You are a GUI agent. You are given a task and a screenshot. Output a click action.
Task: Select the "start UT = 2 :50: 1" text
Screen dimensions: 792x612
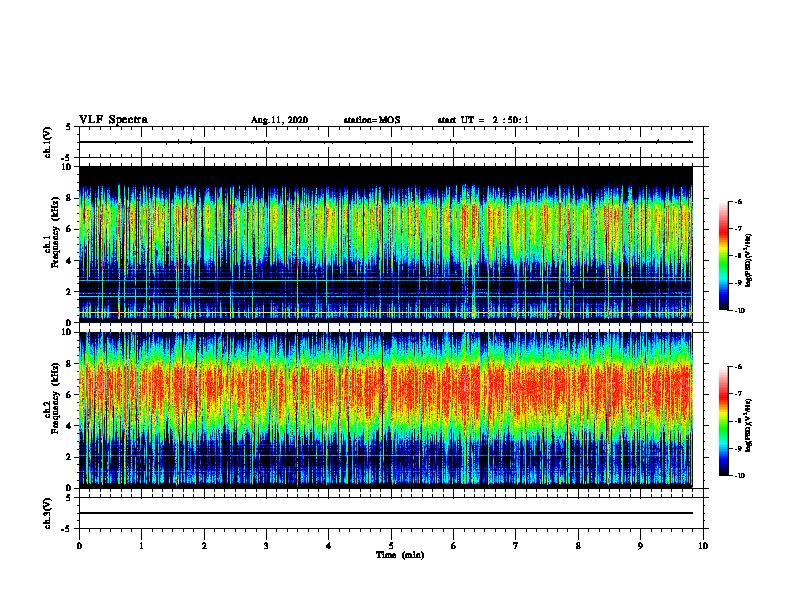tap(483, 120)
